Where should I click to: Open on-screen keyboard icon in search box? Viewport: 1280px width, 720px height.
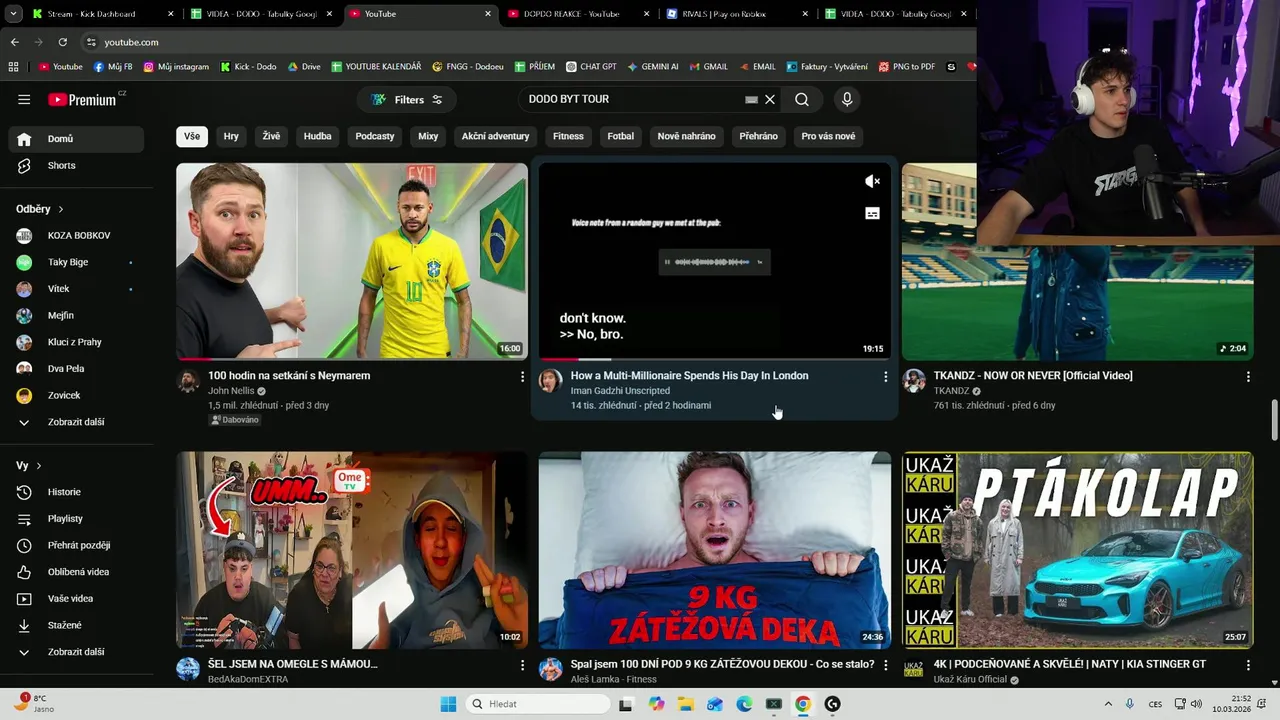(x=751, y=99)
